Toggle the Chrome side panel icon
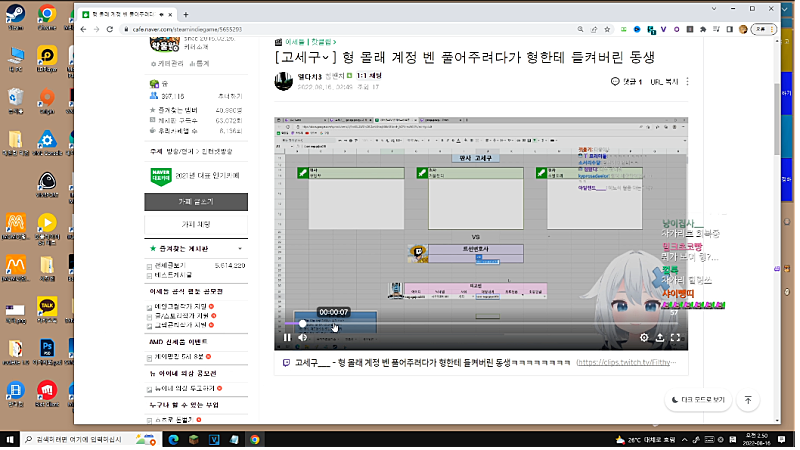 coord(730,30)
